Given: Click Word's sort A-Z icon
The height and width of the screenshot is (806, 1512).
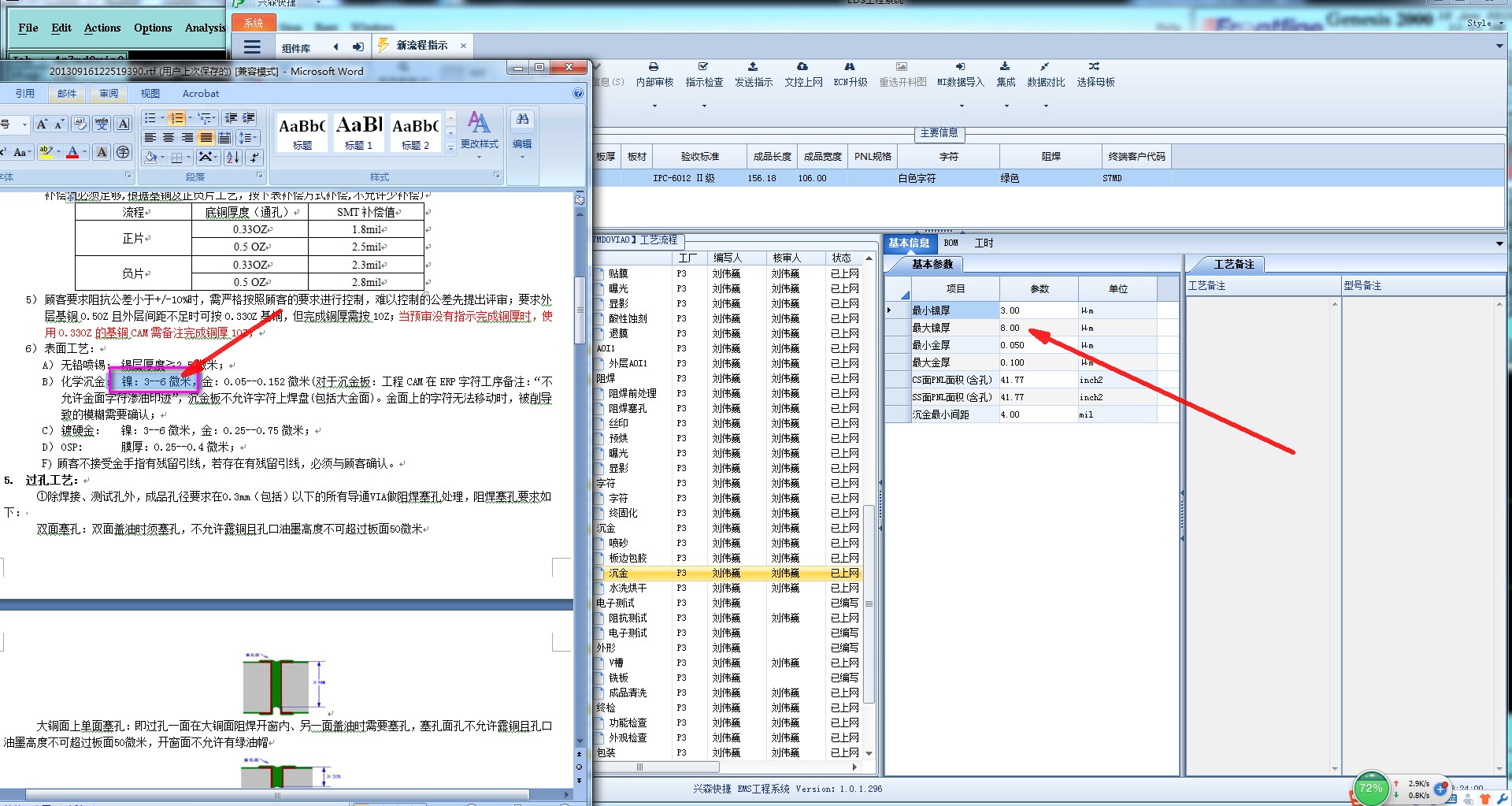Looking at the screenshot, I should 233,158.
